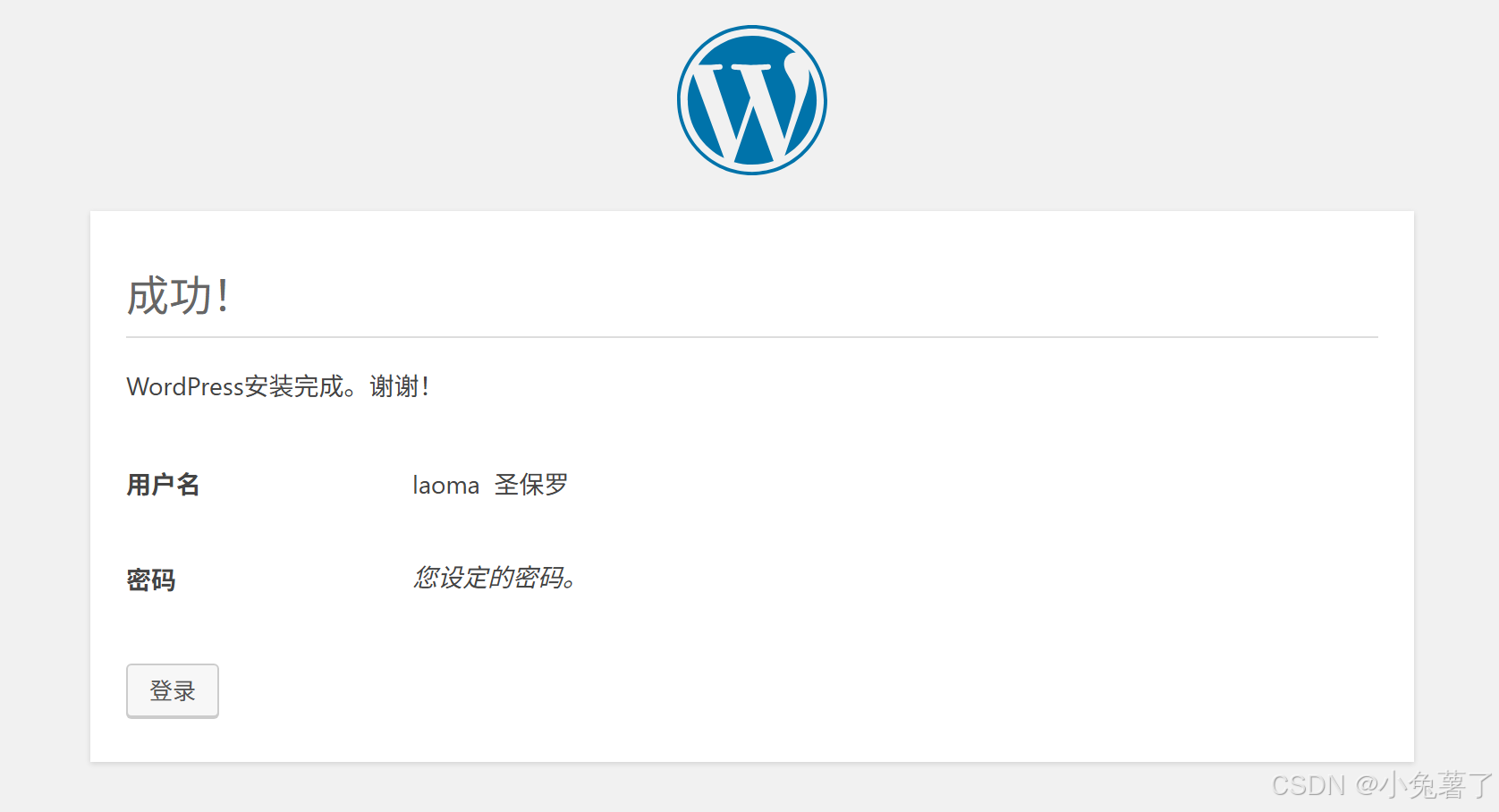Click the '密码' label

150,579
